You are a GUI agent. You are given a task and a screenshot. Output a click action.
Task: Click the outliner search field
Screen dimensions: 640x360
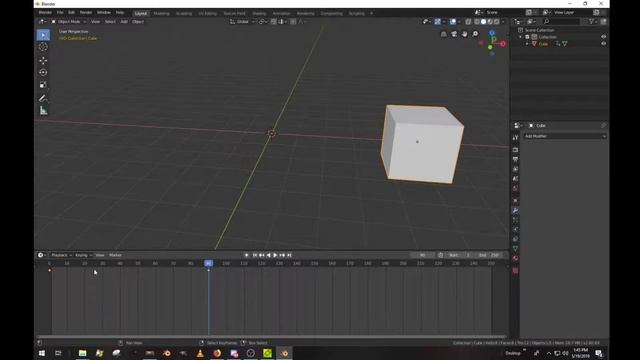tap(562, 22)
